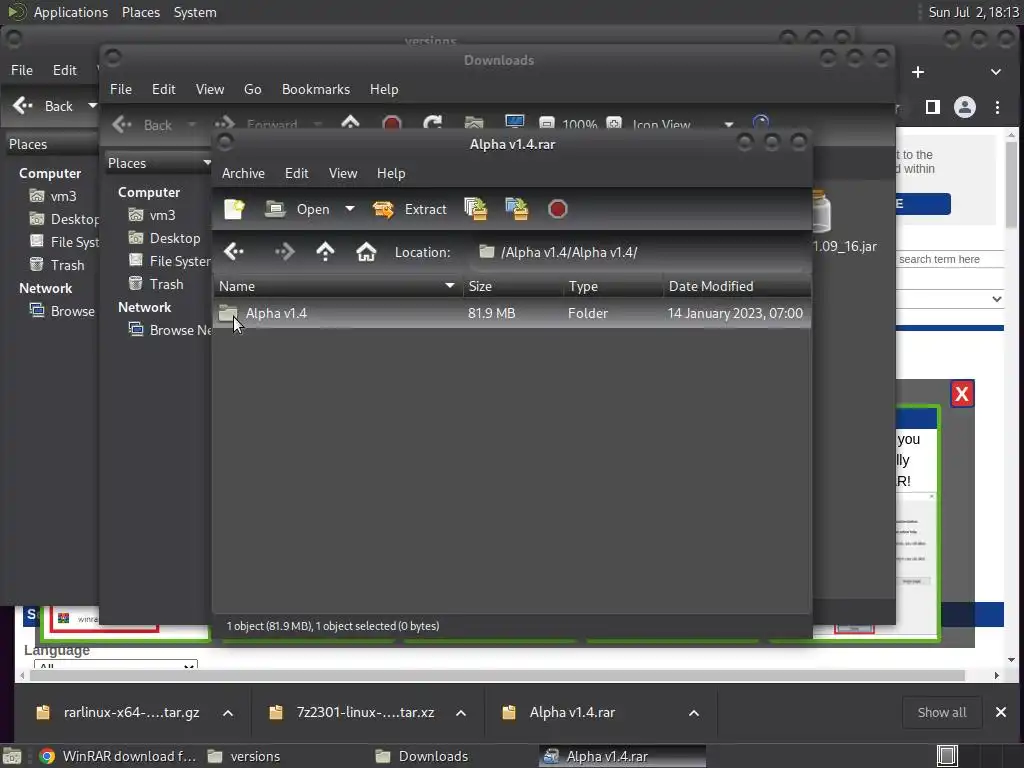Image resolution: width=1024 pixels, height=768 pixels.
Task: Select Trash in versions window sidebar
Action: point(57,264)
